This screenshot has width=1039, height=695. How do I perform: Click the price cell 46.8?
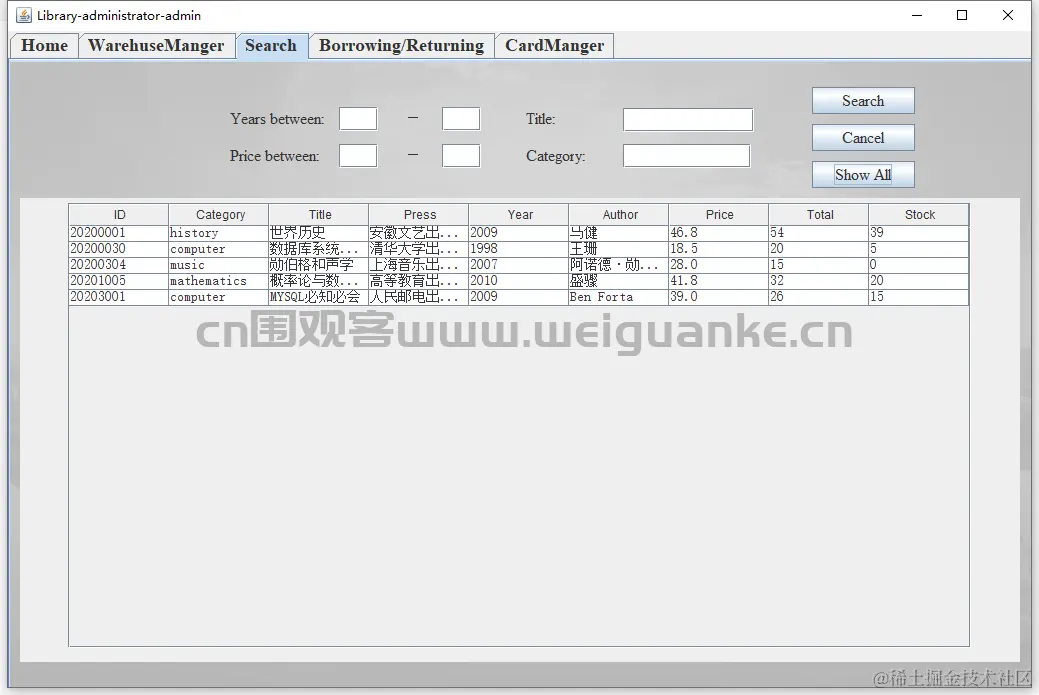719,233
